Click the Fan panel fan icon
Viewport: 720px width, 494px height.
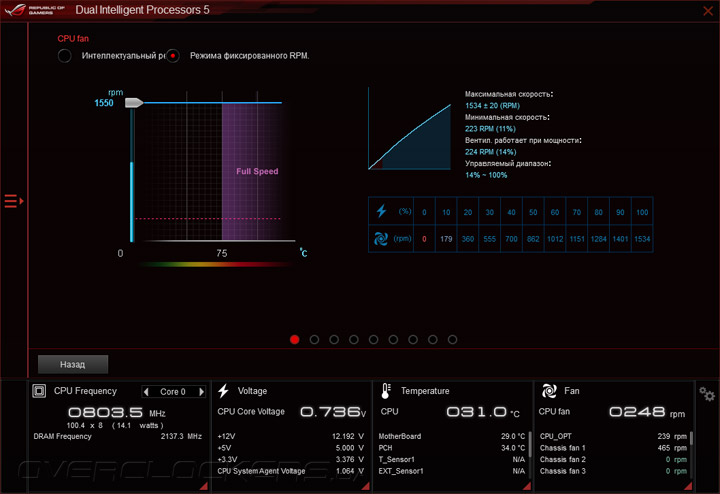click(x=549, y=391)
